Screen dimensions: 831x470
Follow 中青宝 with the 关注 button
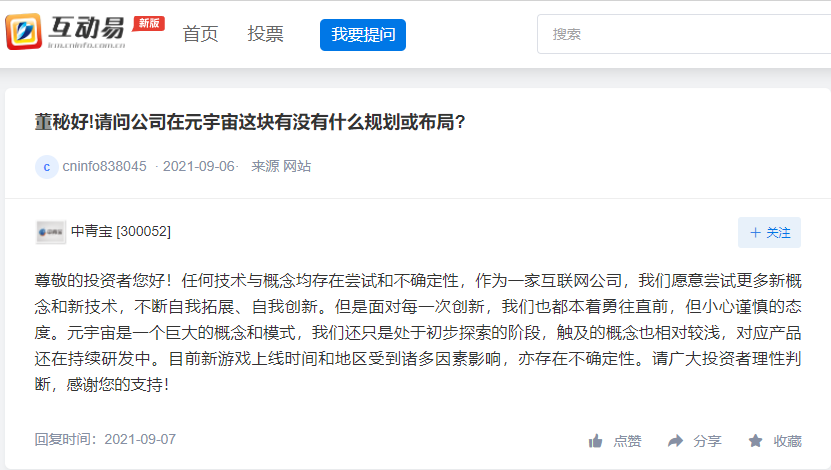(769, 233)
